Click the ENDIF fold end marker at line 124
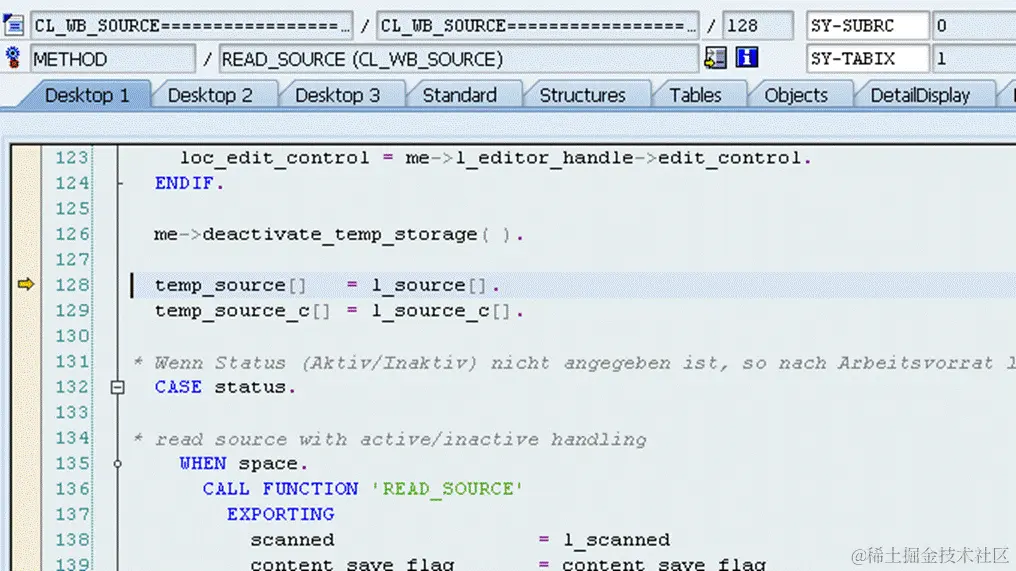Screen dimensions: 1016x571 click(x=119, y=183)
